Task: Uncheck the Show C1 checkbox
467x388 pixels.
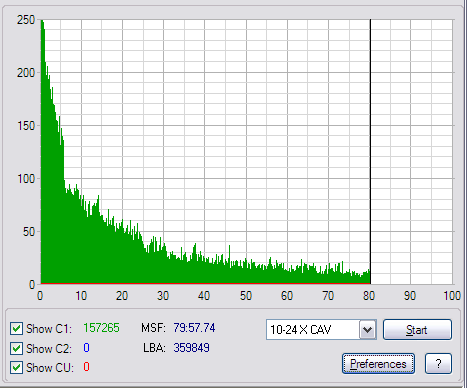Action: [16, 328]
